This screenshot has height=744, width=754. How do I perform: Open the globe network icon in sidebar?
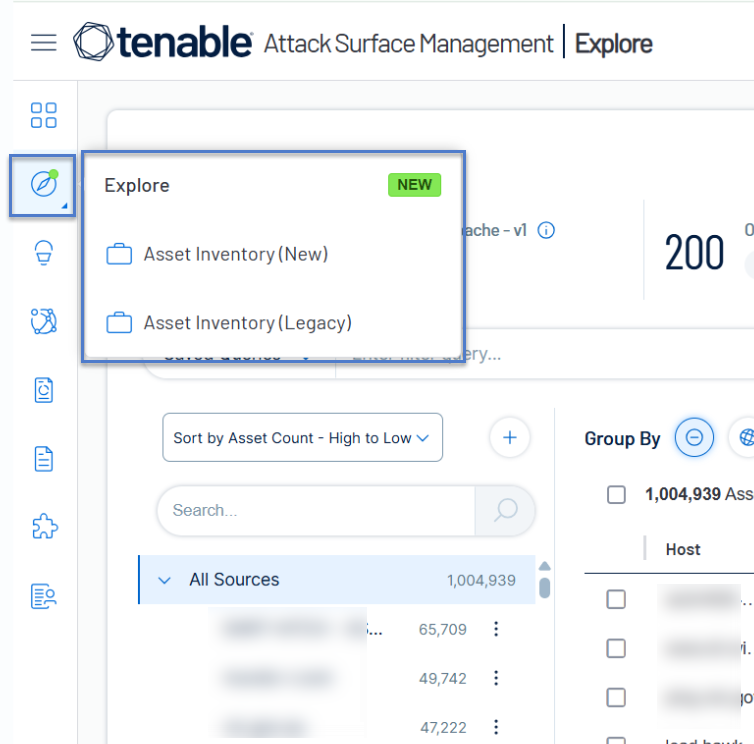(x=44, y=321)
